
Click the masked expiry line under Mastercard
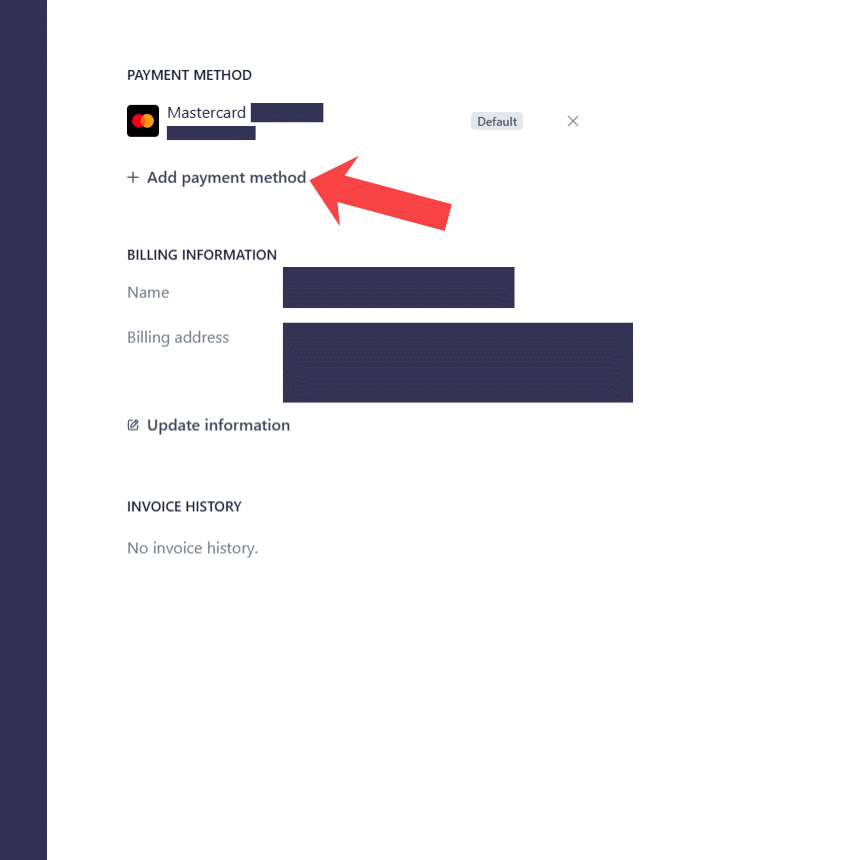211,133
